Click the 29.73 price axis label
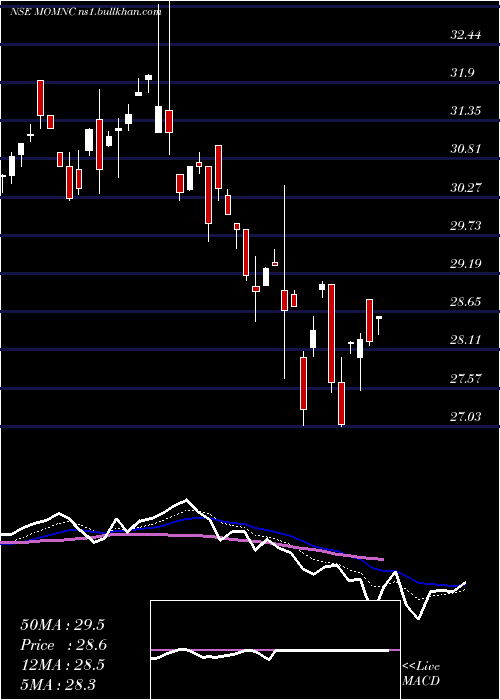Image resolution: width=500 pixels, height=700 pixels. pyautogui.click(x=466, y=226)
